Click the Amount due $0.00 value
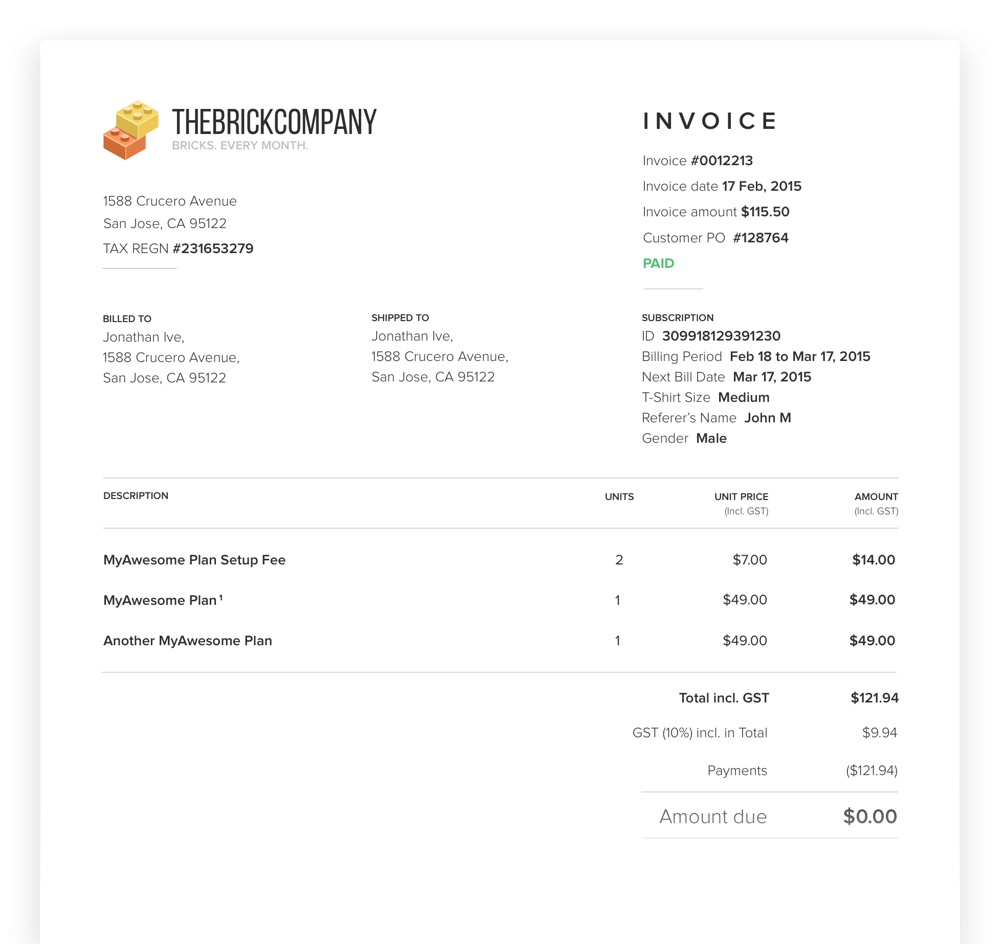The image size is (1000, 944). tap(870, 816)
